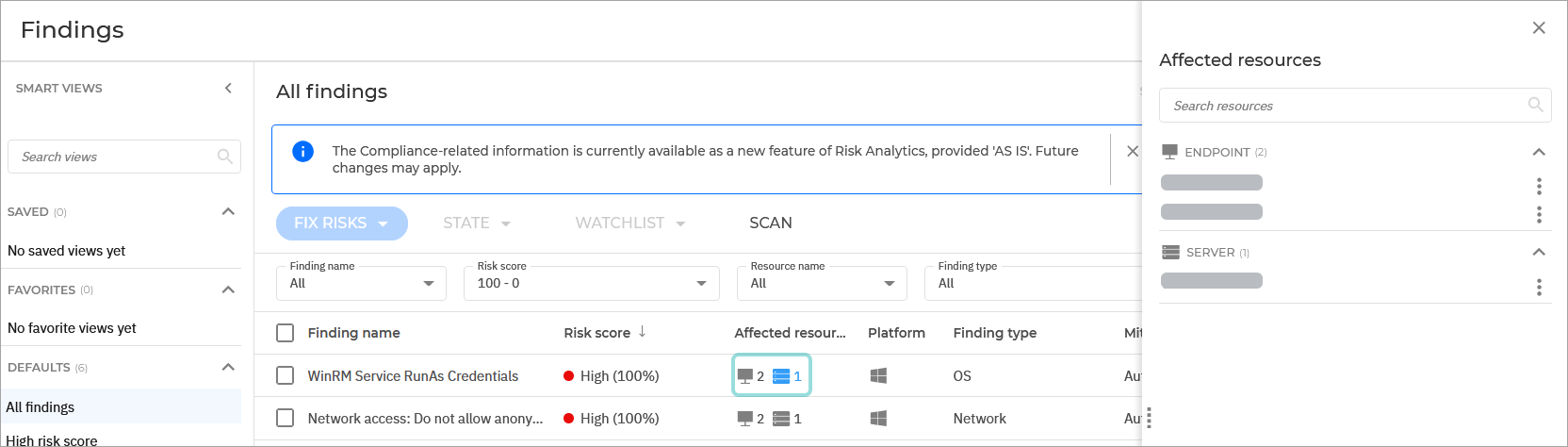Image resolution: width=1568 pixels, height=447 pixels.
Task: Open the Finding name filter dropdown
Action: coord(361,283)
